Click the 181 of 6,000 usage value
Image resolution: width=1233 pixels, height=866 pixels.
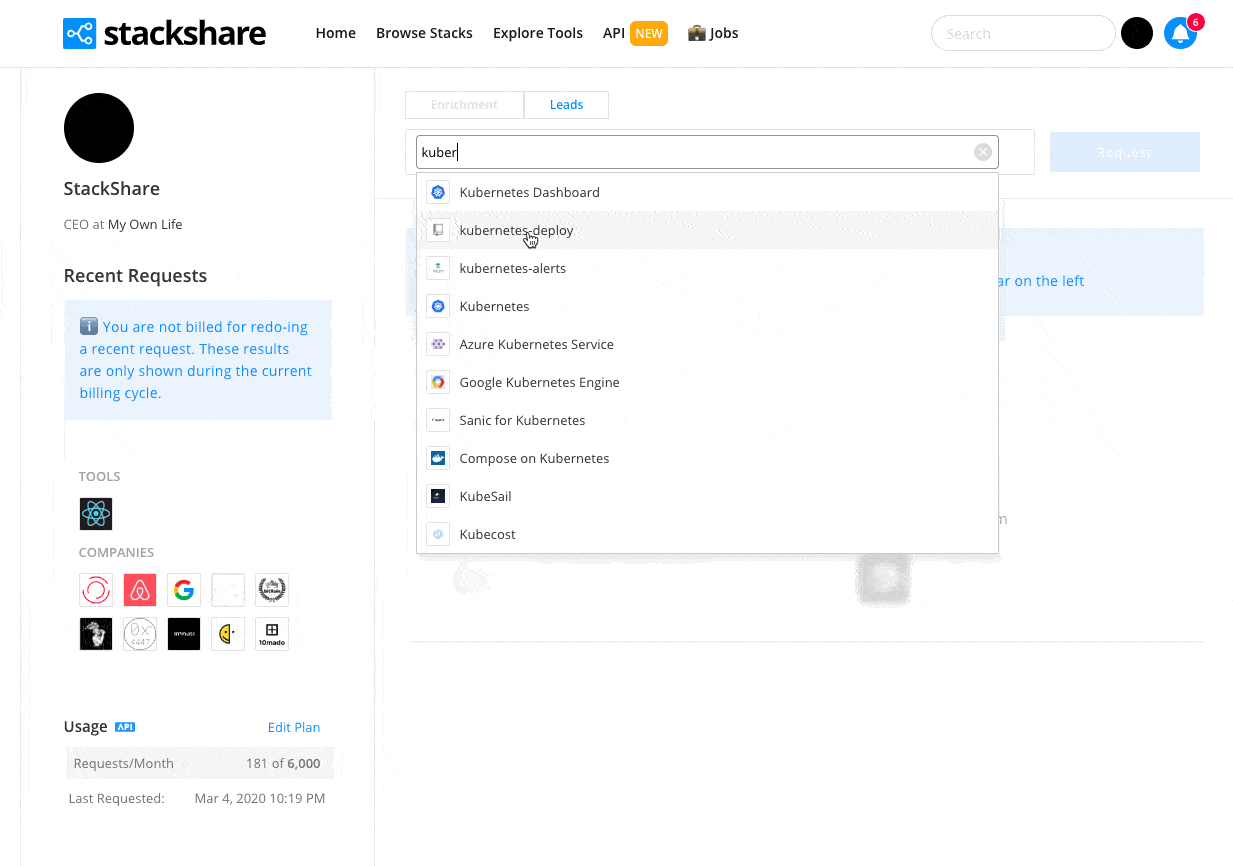283,763
